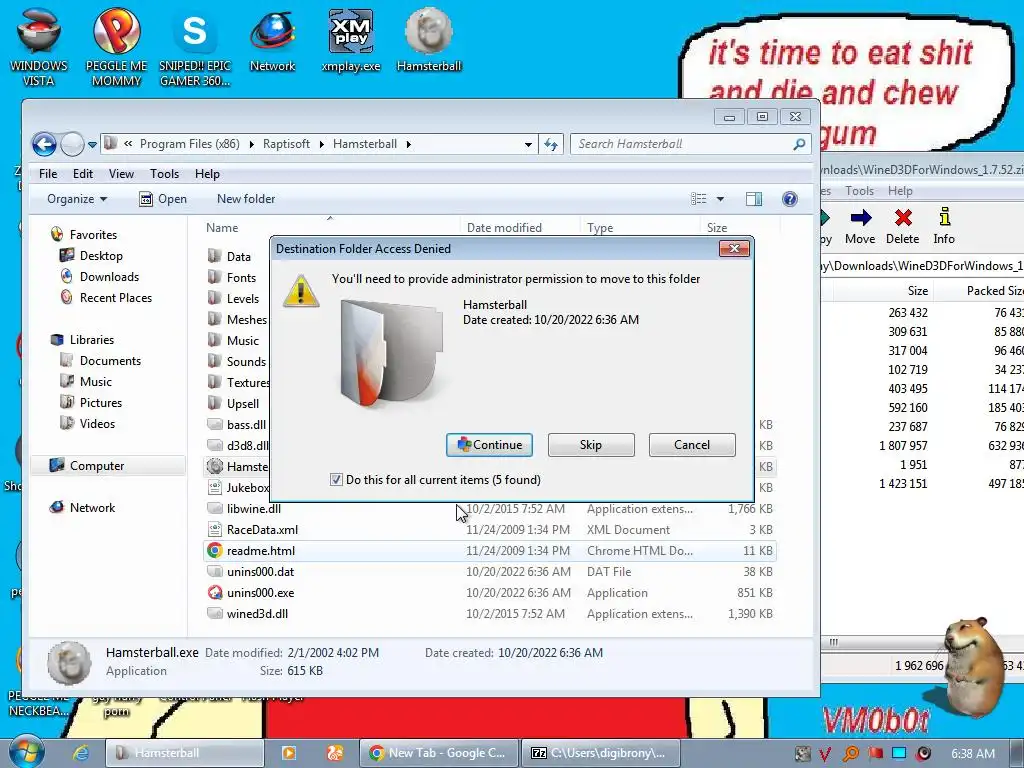1024x768 pixels.
Task: Open the Tools menu in Explorer
Action: [x=164, y=174]
